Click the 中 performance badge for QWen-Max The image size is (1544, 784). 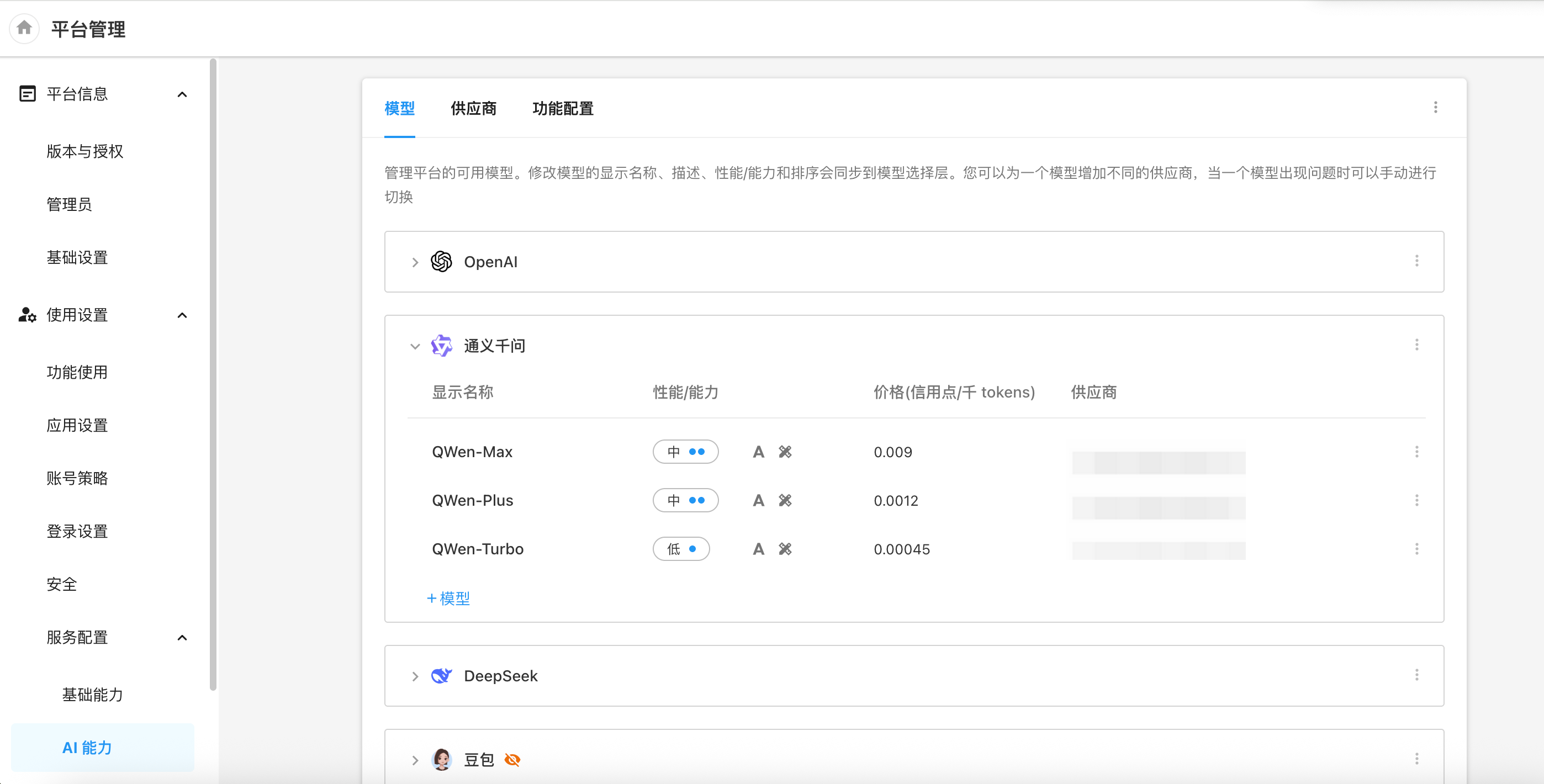pyautogui.click(x=685, y=452)
